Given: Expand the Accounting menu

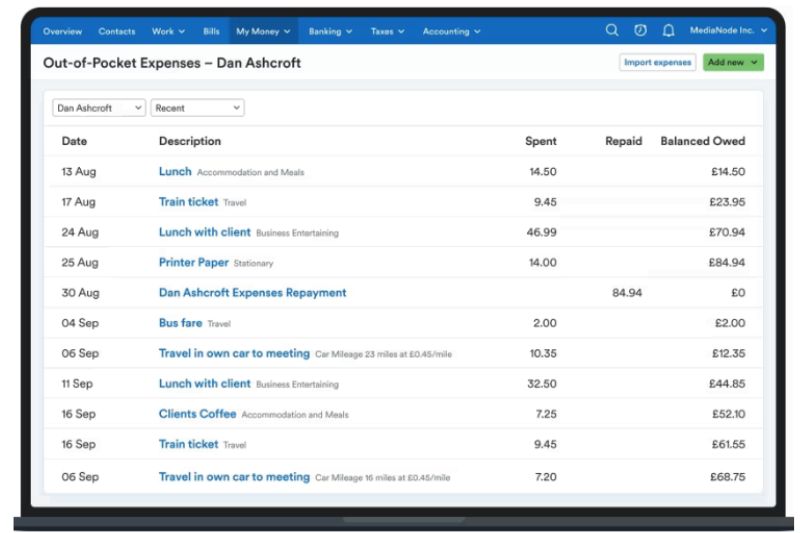Looking at the screenshot, I should click(x=451, y=31).
